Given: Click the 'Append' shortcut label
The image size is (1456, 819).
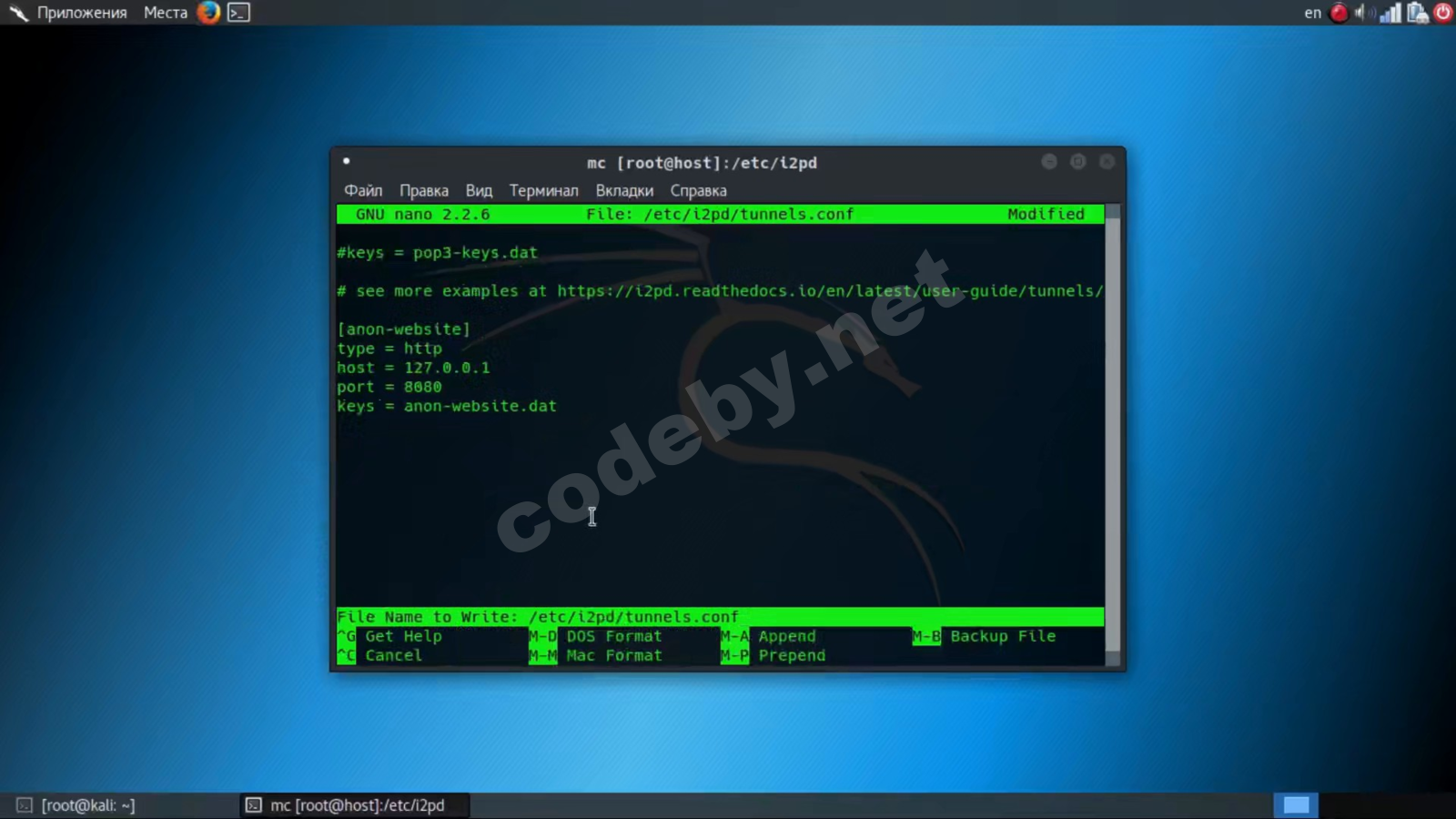Looking at the screenshot, I should (787, 636).
